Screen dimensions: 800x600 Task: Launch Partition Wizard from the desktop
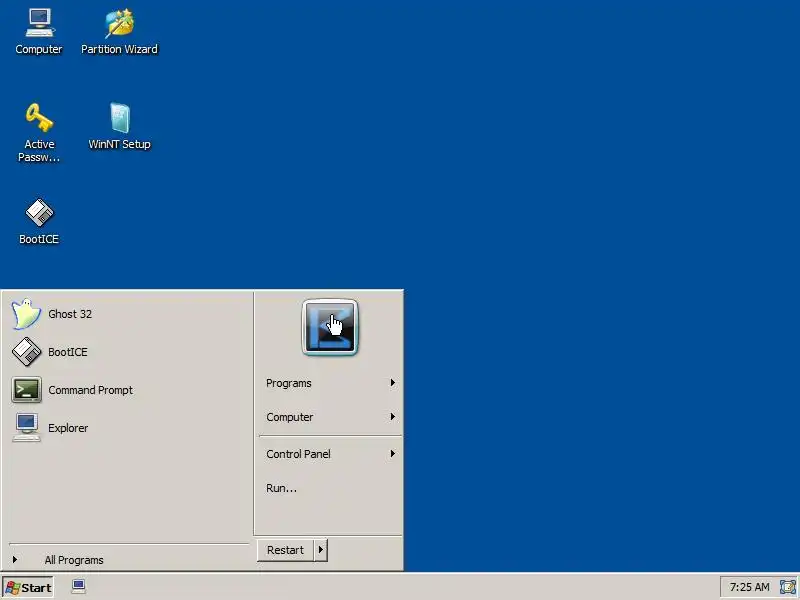(119, 32)
